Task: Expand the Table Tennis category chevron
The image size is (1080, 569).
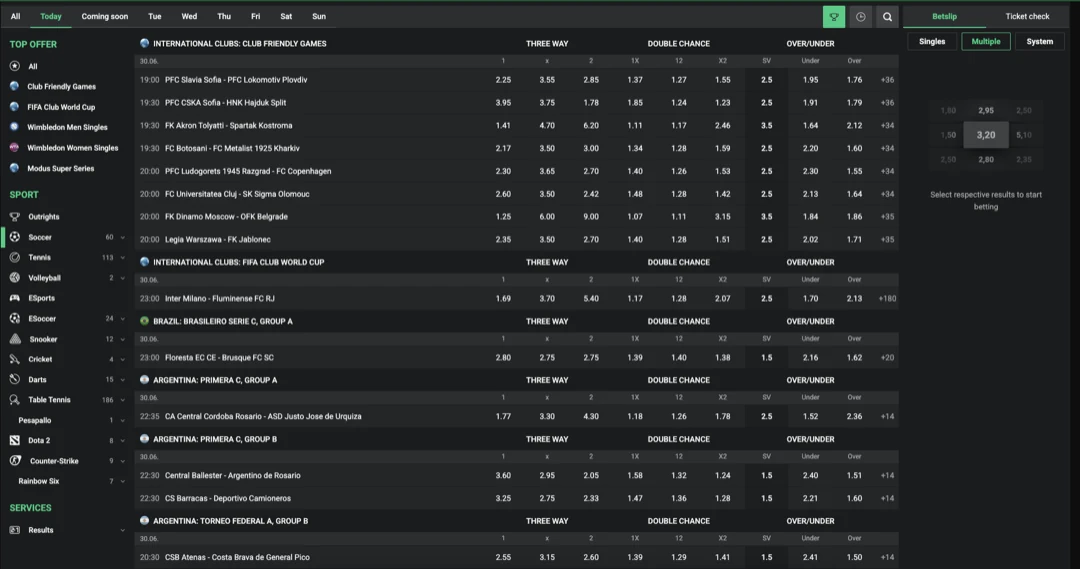Action: click(x=123, y=400)
